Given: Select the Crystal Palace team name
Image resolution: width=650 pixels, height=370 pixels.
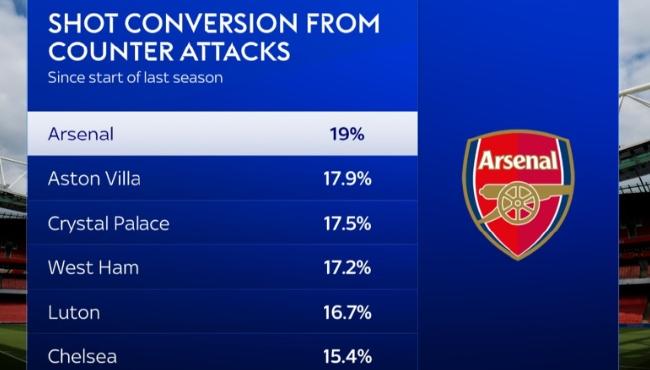Looking at the screenshot, I should pyautogui.click(x=109, y=224).
